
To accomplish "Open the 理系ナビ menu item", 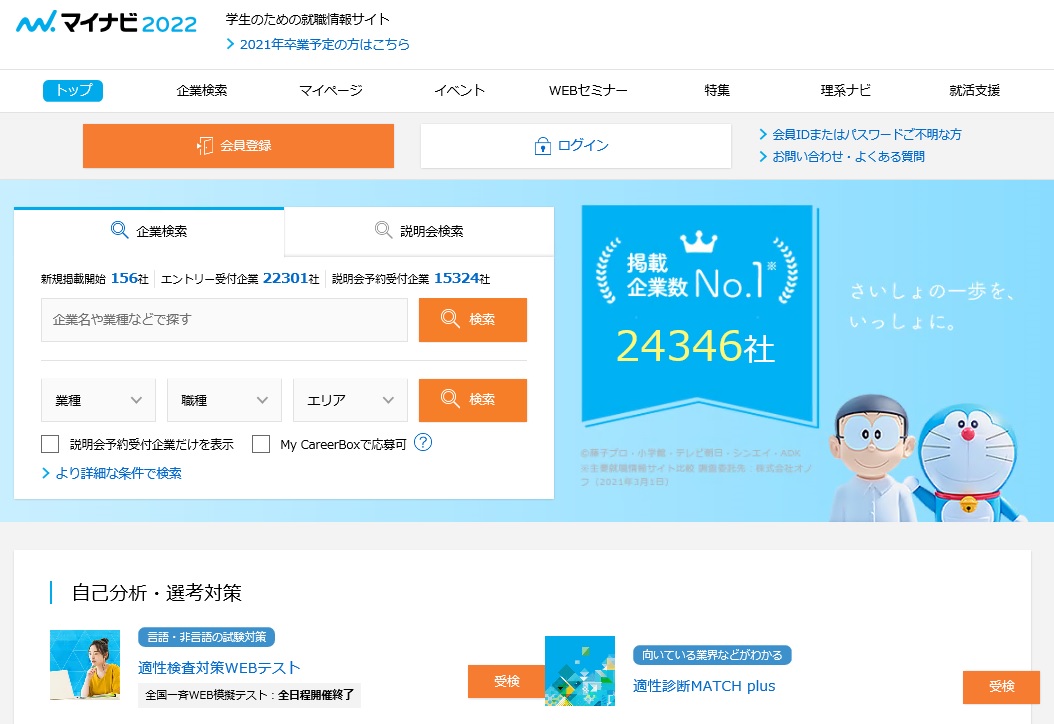I will click(x=846, y=90).
